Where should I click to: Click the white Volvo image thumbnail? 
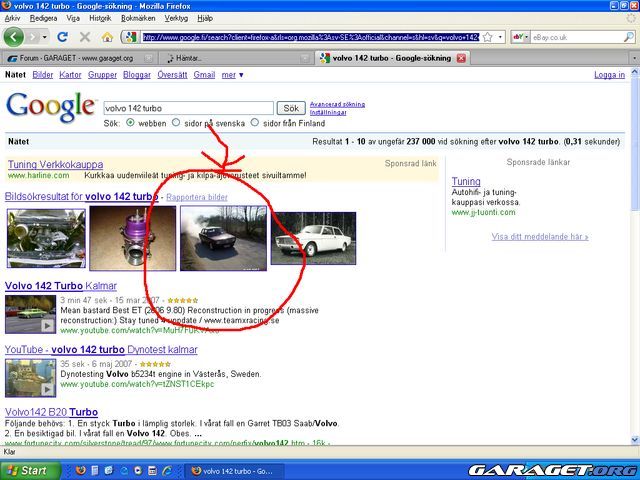[313, 239]
